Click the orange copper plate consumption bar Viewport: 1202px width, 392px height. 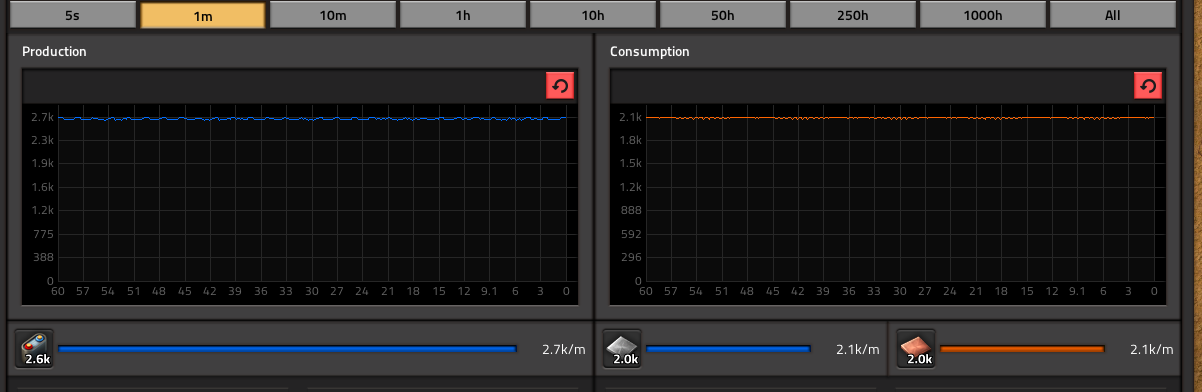click(1022, 349)
